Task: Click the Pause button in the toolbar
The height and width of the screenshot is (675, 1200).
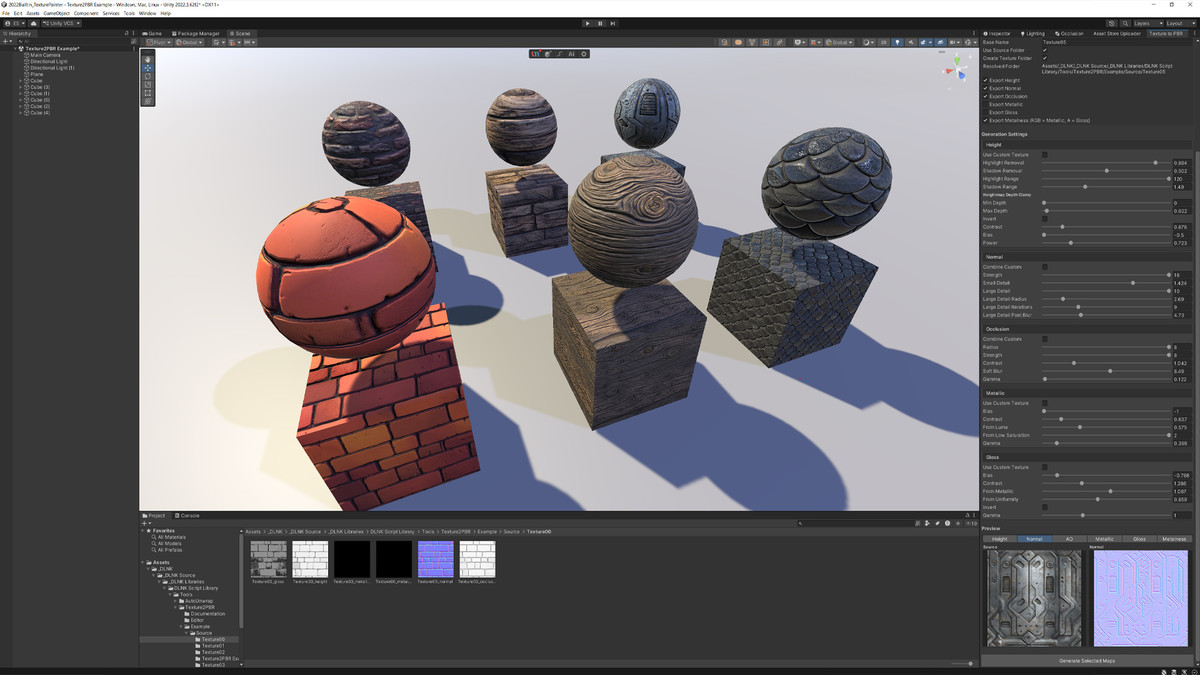Action: tap(600, 22)
